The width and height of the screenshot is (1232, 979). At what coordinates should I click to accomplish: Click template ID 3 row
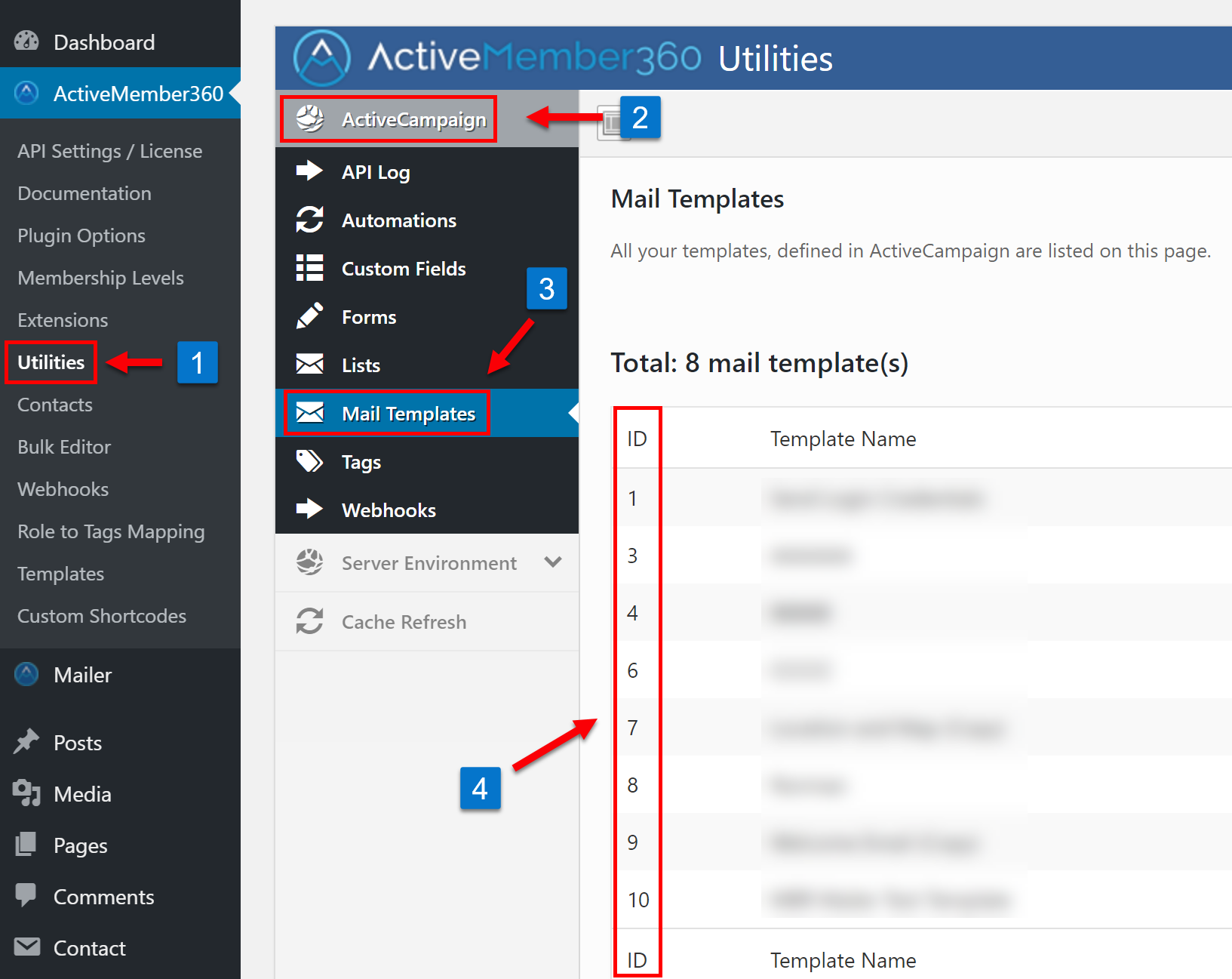[x=922, y=556]
